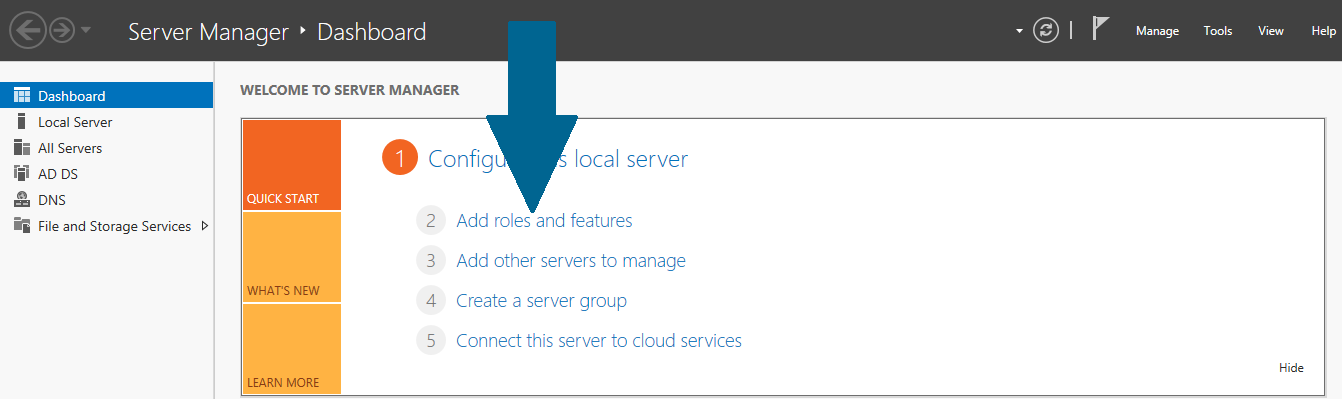This screenshot has height=399, width=1342.
Task: Click the DNS role icon
Action: pos(22,200)
